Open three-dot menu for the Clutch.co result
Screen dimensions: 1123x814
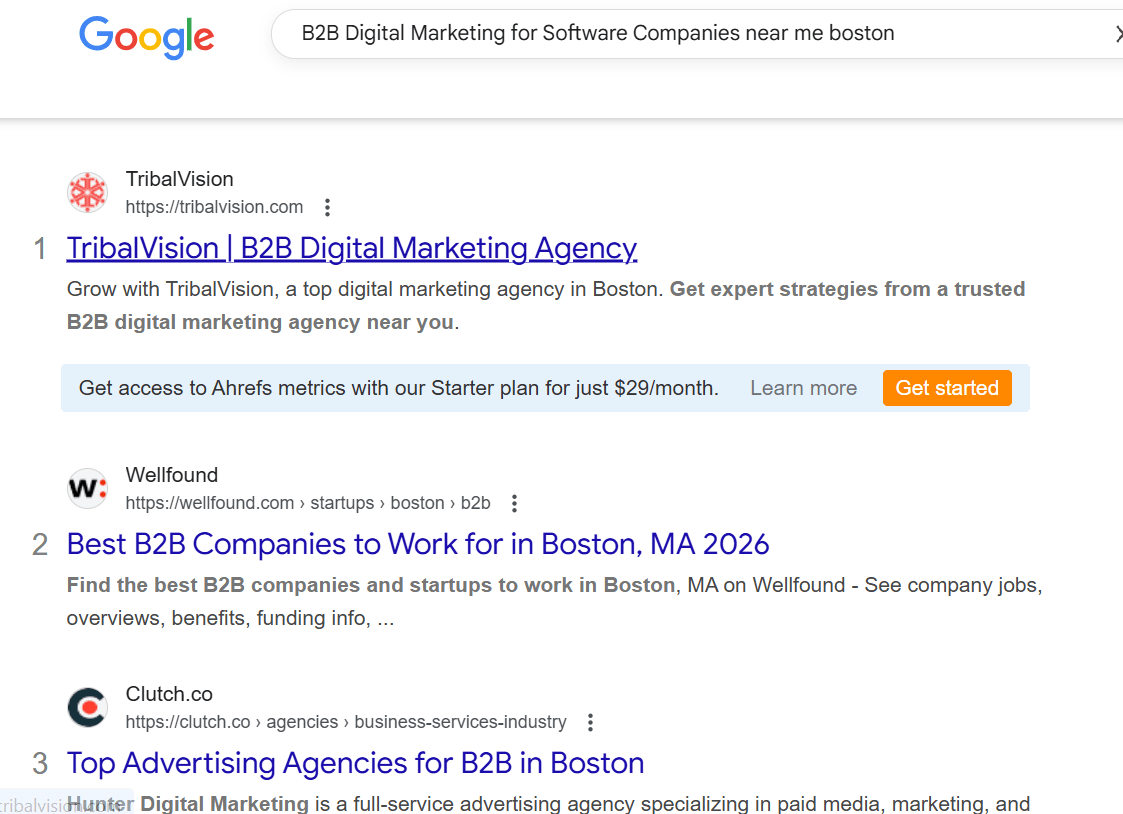590,722
